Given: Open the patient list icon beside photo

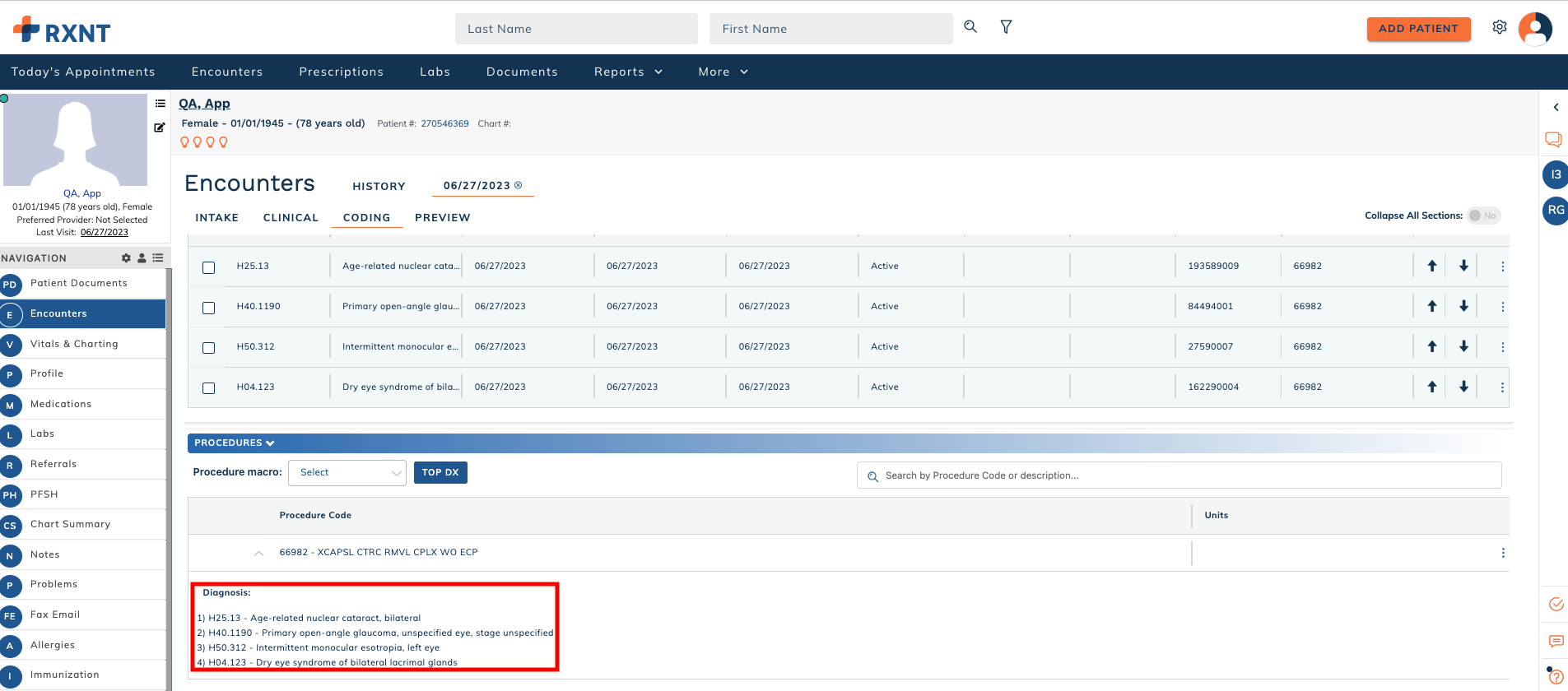Looking at the screenshot, I should [x=161, y=104].
